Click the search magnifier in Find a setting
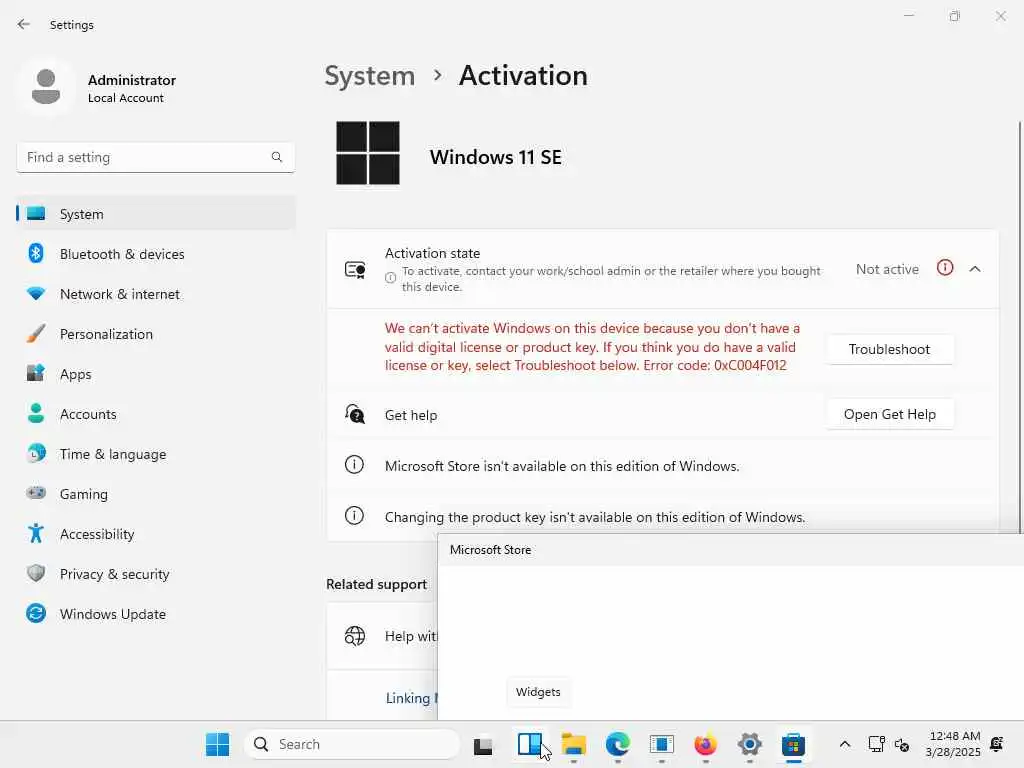Viewport: 1024px width, 768px height. click(x=277, y=157)
